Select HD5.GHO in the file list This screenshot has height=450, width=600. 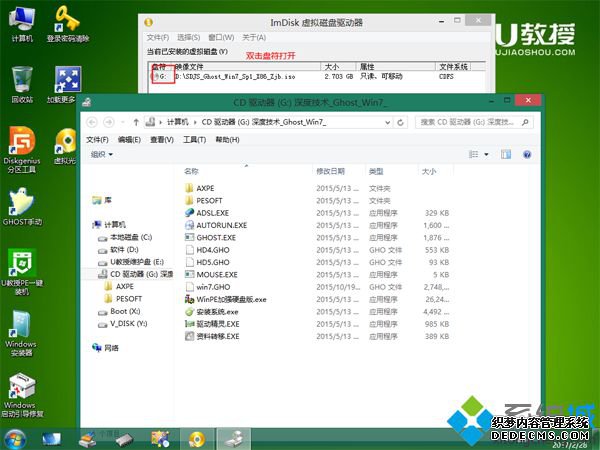(x=207, y=262)
